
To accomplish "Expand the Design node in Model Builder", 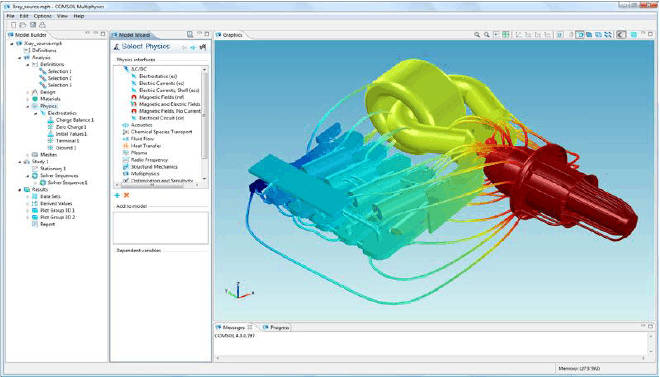I will pos(28,92).
